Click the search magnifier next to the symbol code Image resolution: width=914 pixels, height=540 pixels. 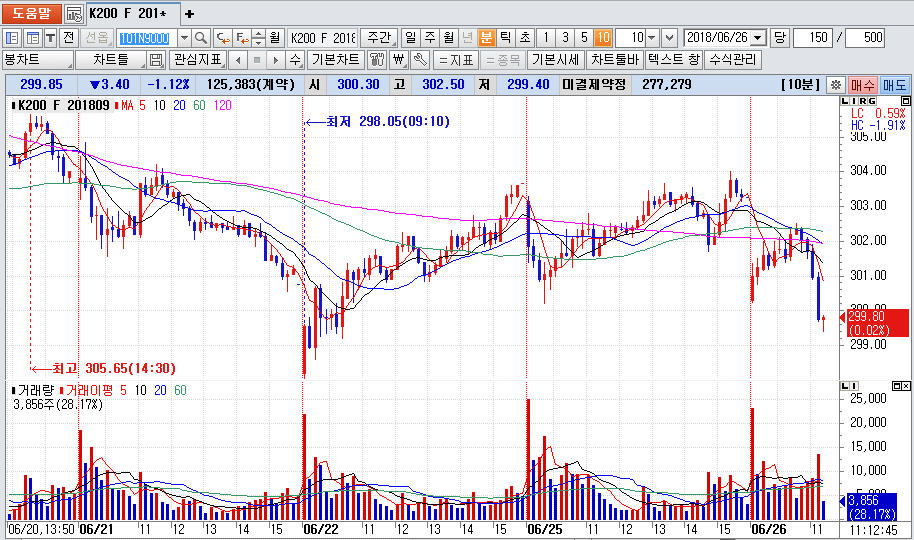[200, 38]
